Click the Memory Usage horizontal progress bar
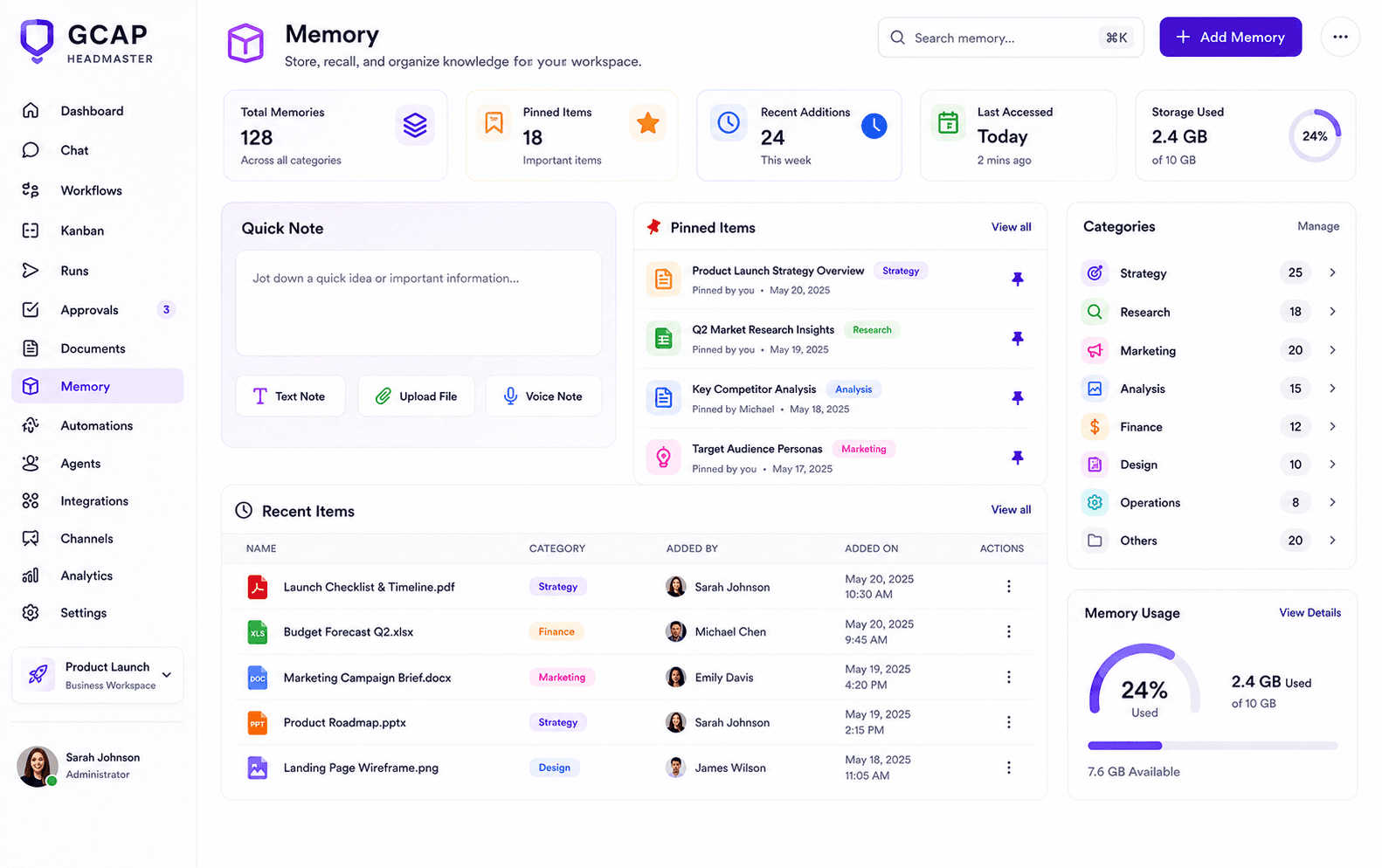The width and height of the screenshot is (1382, 868). 1213,746
